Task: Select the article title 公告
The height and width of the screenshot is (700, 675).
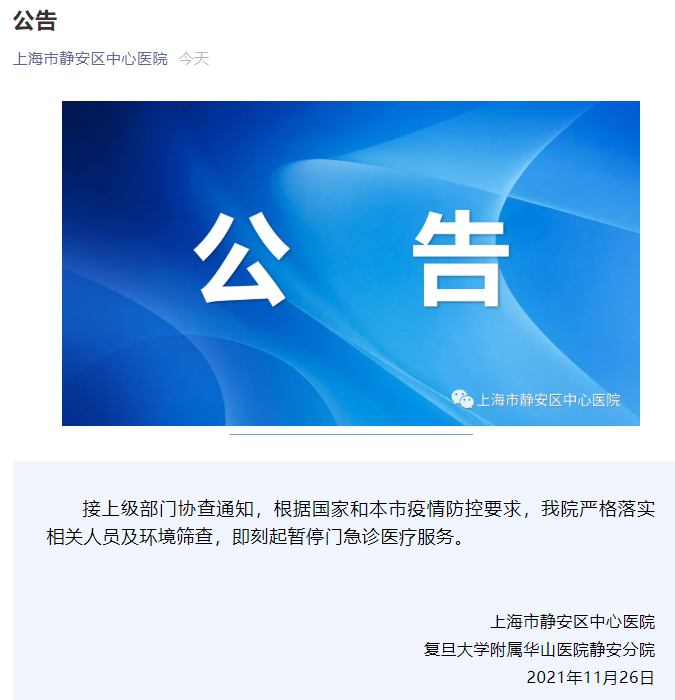Action: (35, 21)
